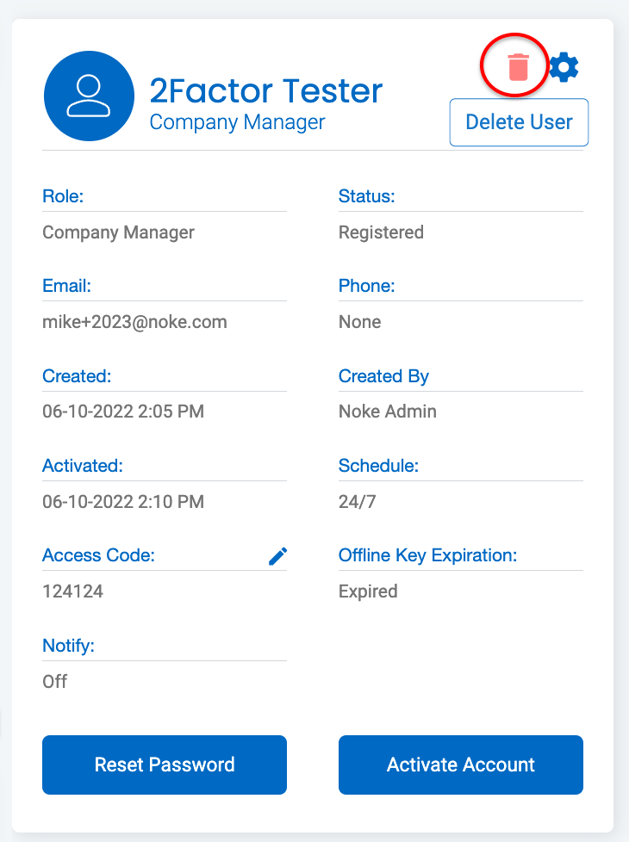Image resolution: width=629 pixels, height=842 pixels.
Task: Click the Phone value None
Action: click(x=359, y=322)
